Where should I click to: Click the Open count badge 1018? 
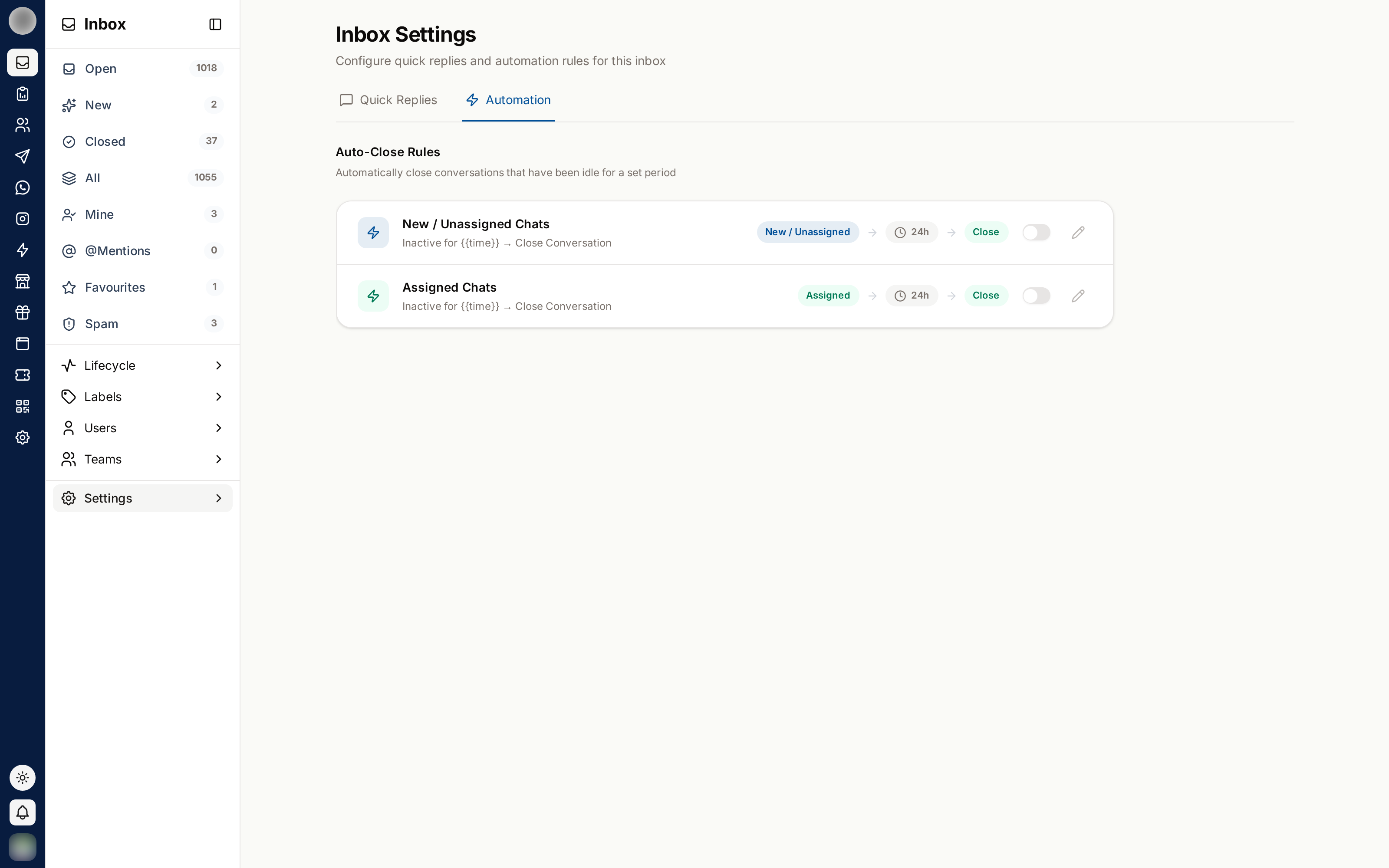point(207,68)
